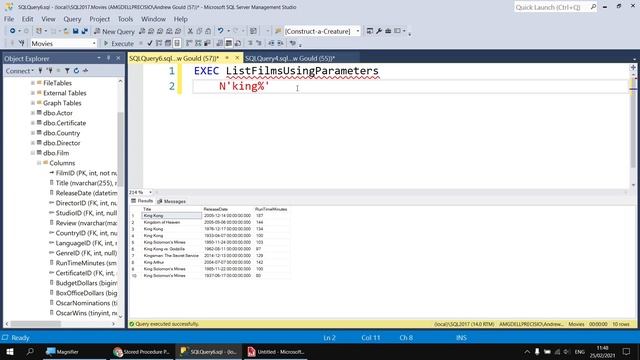The image size is (640, 360).
Task: Click the Cut scissors icon
Action: click(x=190, y=31)
